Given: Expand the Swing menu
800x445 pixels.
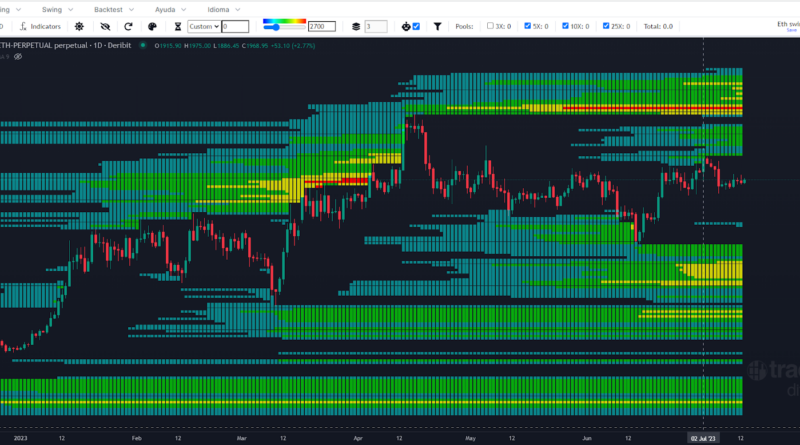Looking at the screenshot, I should point(54,8).
